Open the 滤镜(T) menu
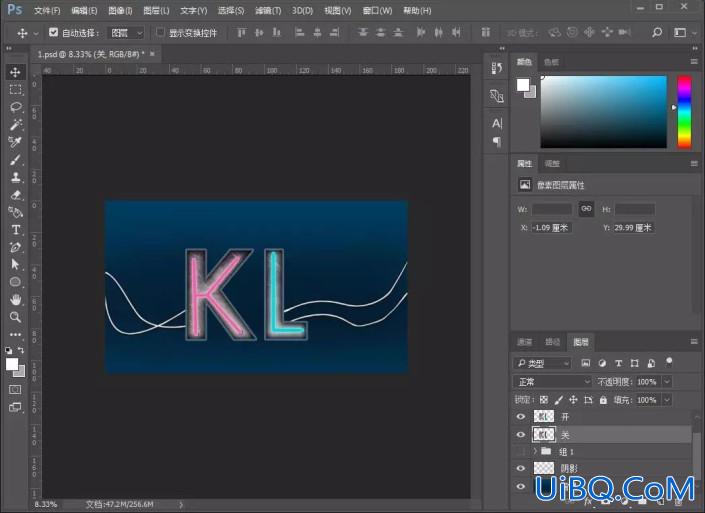Screen dimensions: 705x513 268,10
